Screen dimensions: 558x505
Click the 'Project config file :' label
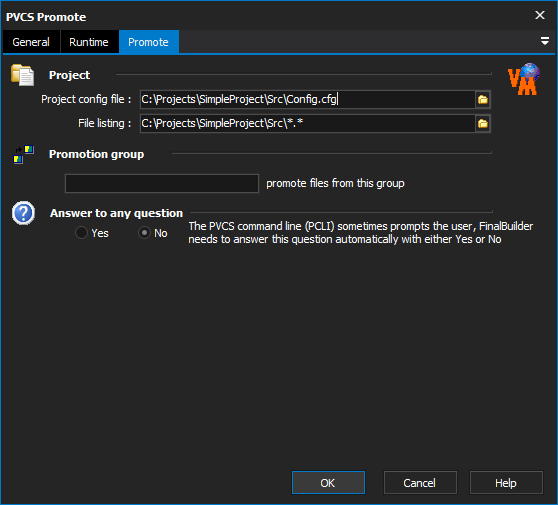point(86,99)
